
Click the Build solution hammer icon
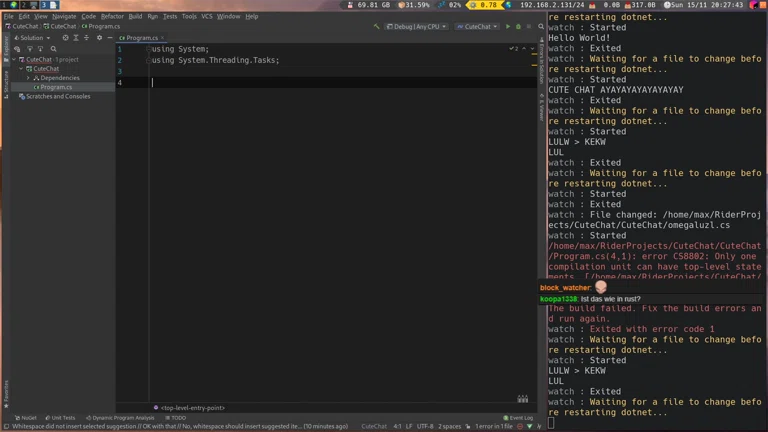coord(376,26)
